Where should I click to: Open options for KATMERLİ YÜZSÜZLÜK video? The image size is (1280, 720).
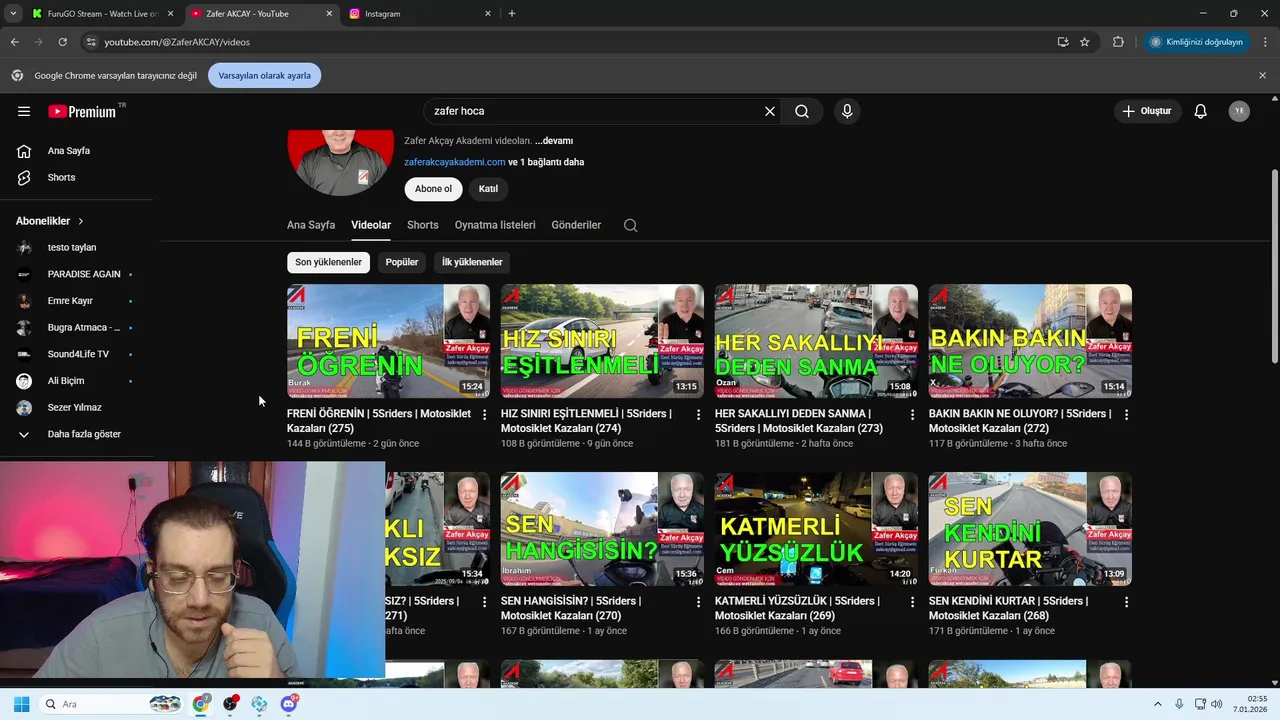pyautogui.click(x=912, y=602)
